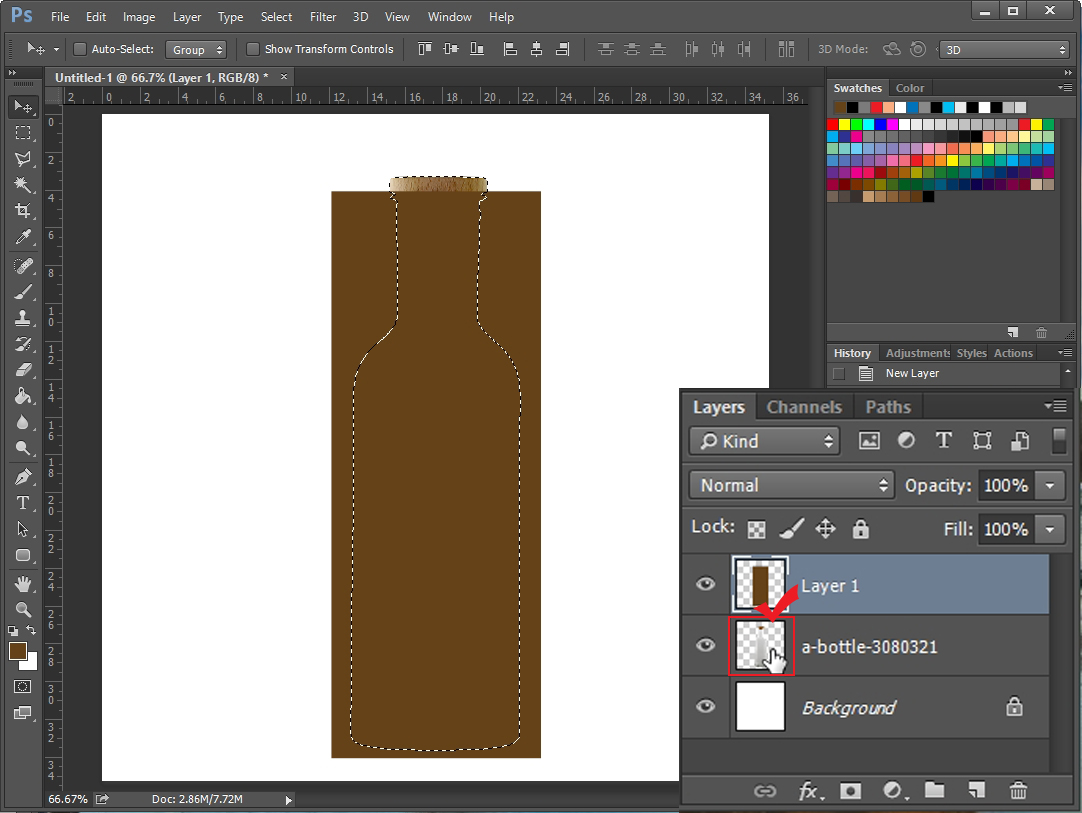Screen dimensions: 1082x813
Task: Open the Layer menu
Action: click(x=187, y=17)
